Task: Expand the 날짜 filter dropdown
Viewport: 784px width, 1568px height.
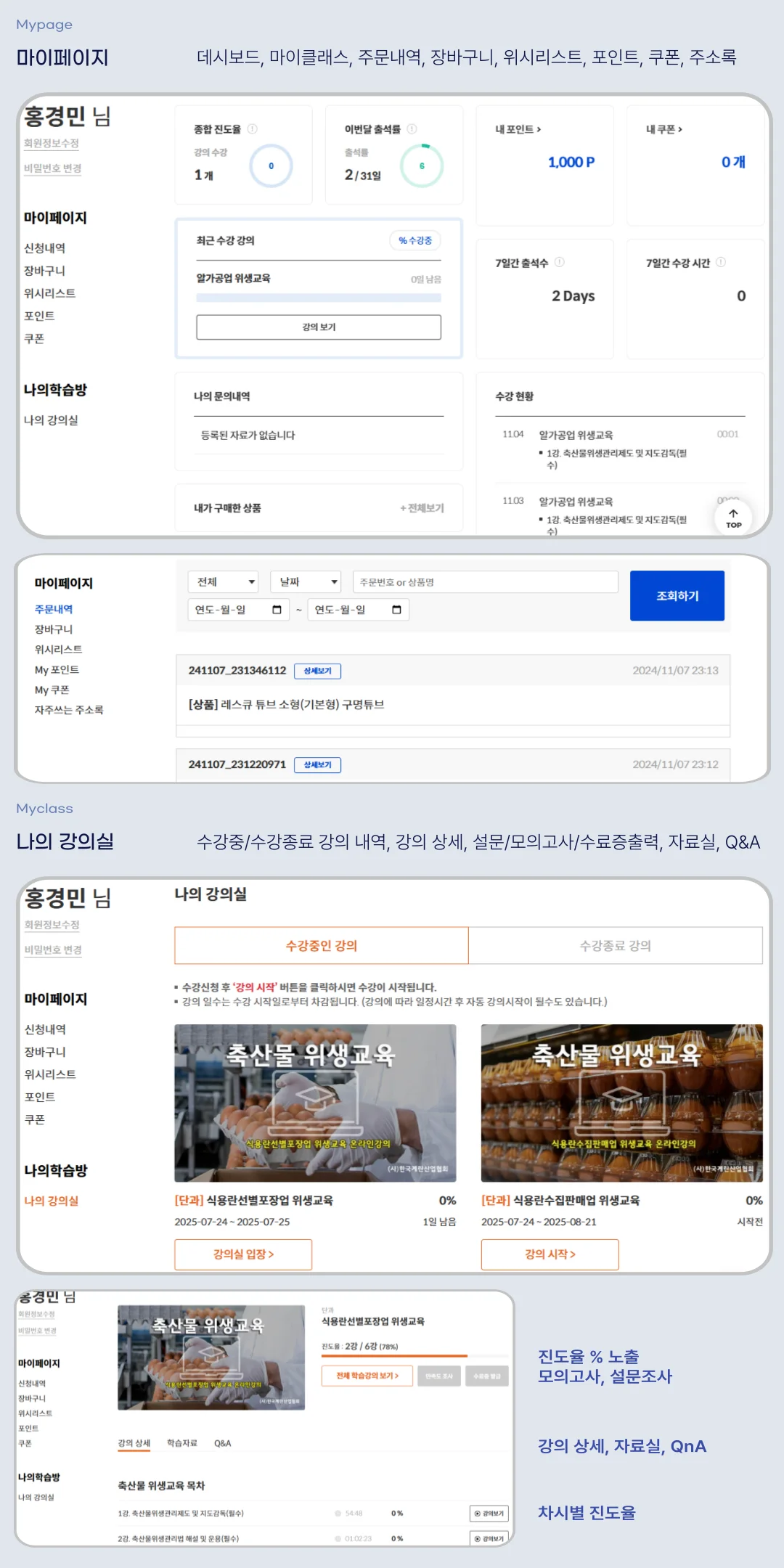Action: (306, 582)
